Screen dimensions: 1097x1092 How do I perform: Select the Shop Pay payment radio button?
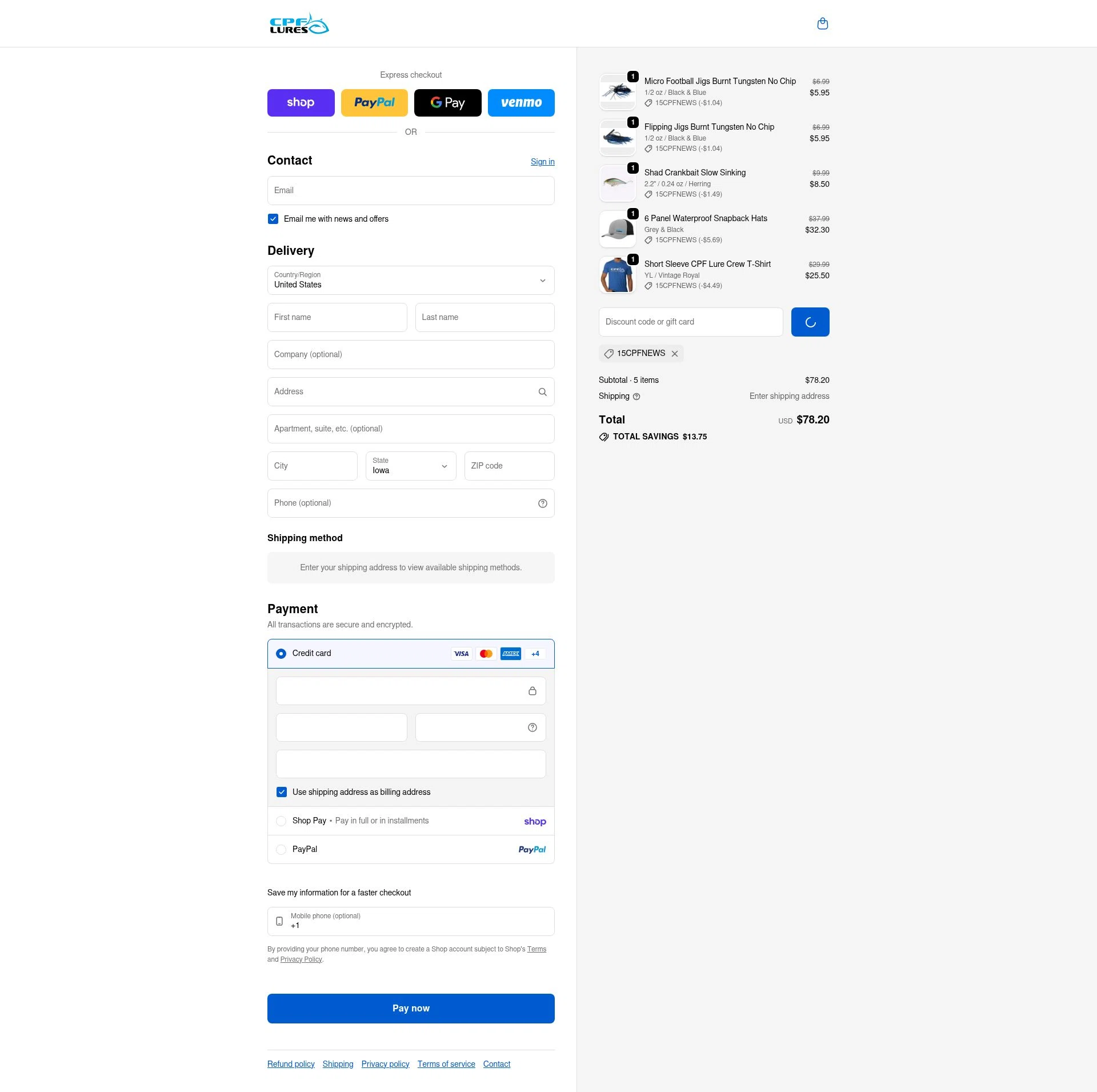tap(281, 821)
